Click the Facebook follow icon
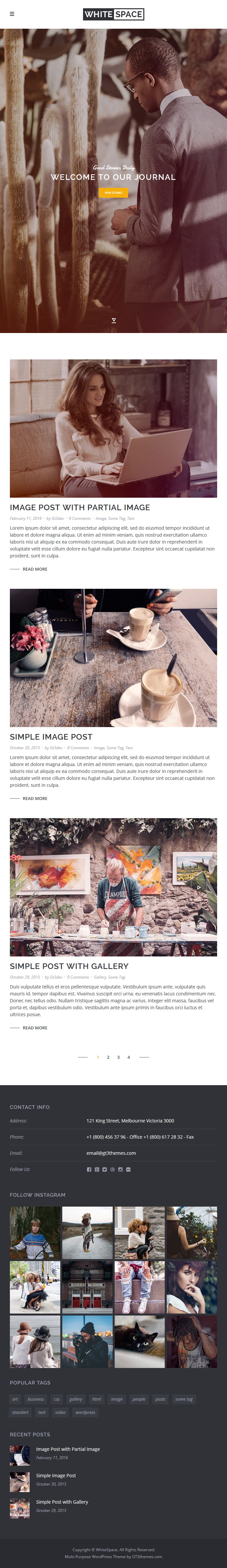 pyautogui.click(x=89, y=1169)
